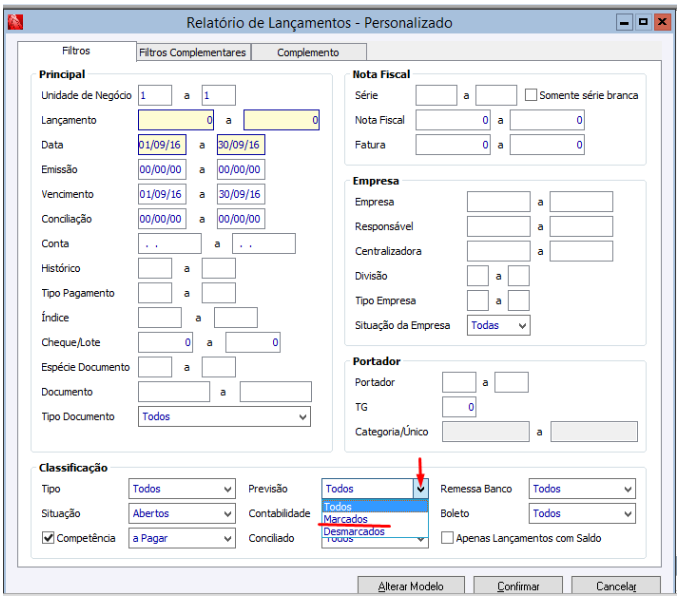Image resolution: width=681 pixels, height=596 pixels.
Task: Open the Tipo classification dropdown
Action: (182, 489)
